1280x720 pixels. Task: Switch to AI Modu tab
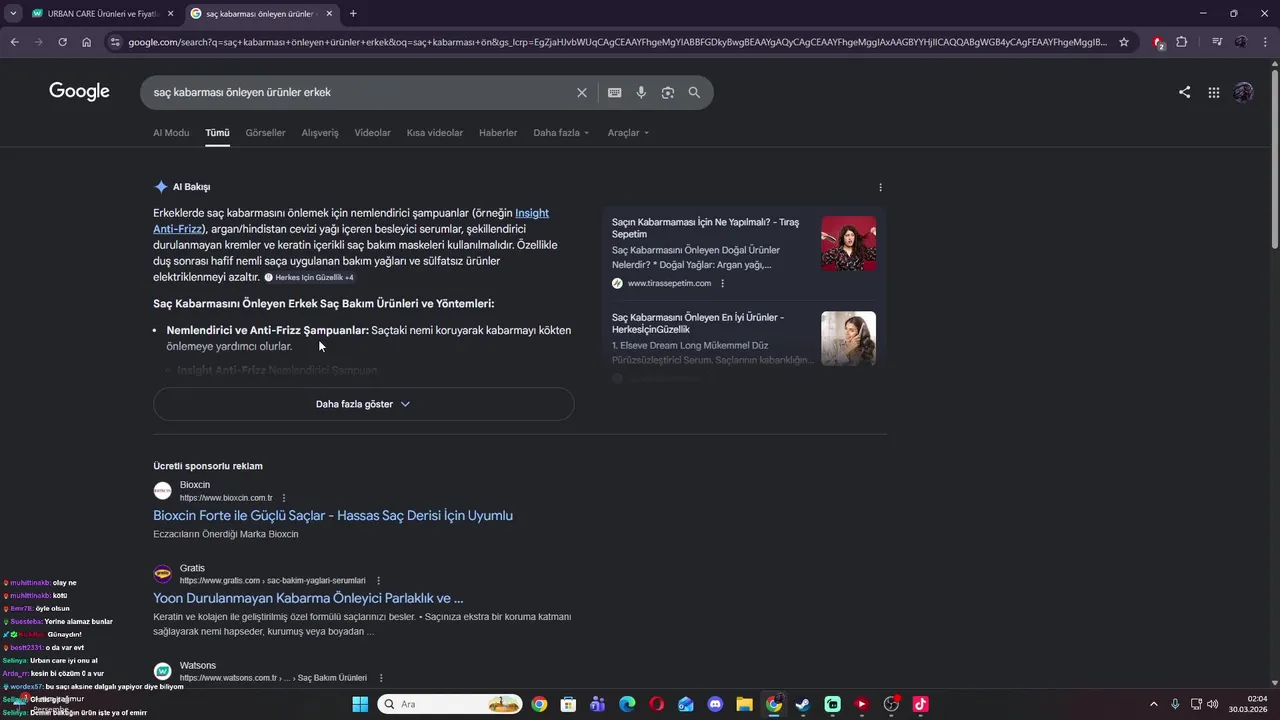tap(171, 133)
